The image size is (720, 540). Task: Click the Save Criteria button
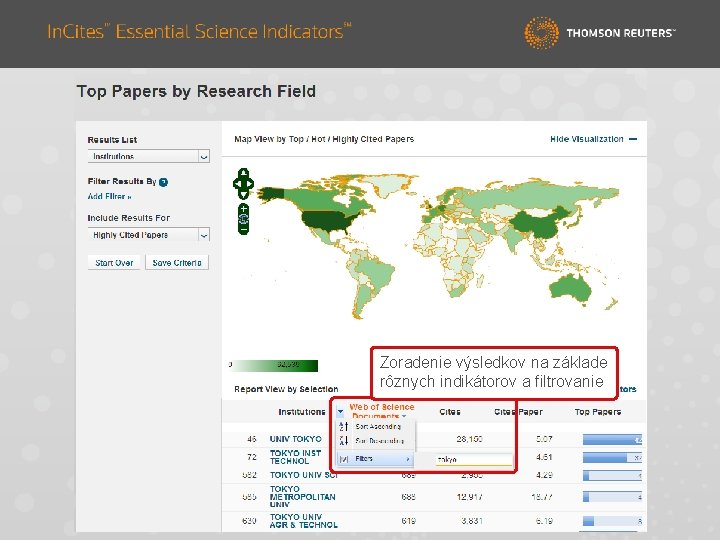(x=177, y=263)
